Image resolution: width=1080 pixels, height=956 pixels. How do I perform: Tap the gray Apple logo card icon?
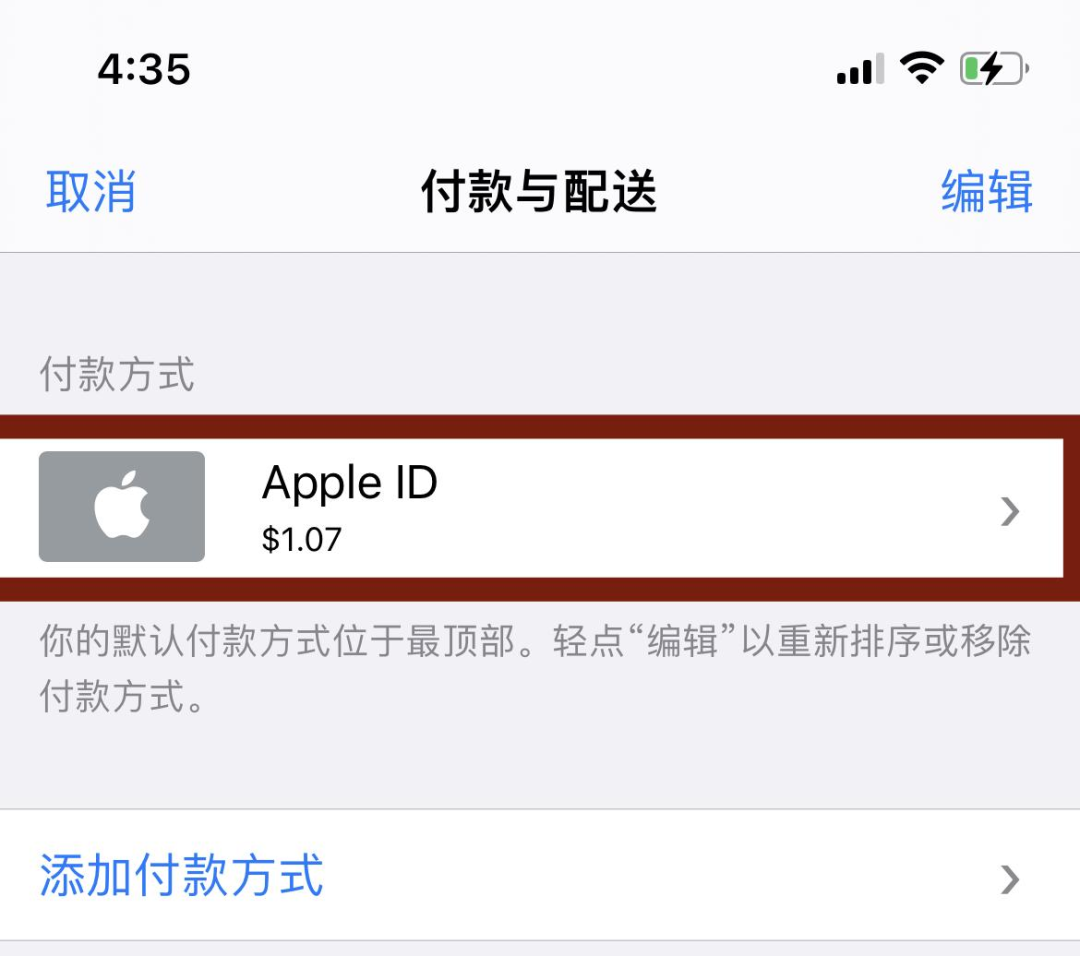point(122,506)
